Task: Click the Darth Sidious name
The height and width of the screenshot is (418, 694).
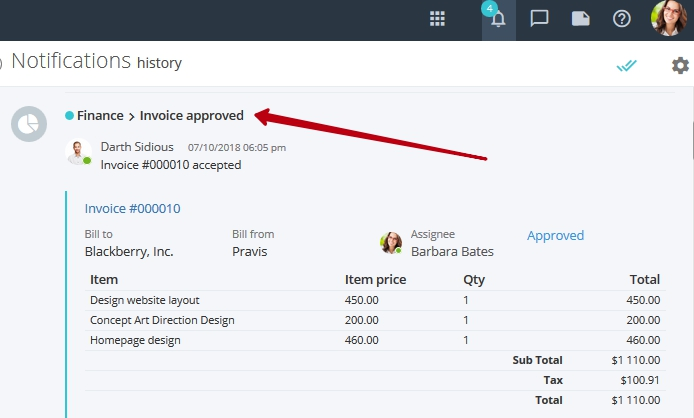Action: point(137,147)
